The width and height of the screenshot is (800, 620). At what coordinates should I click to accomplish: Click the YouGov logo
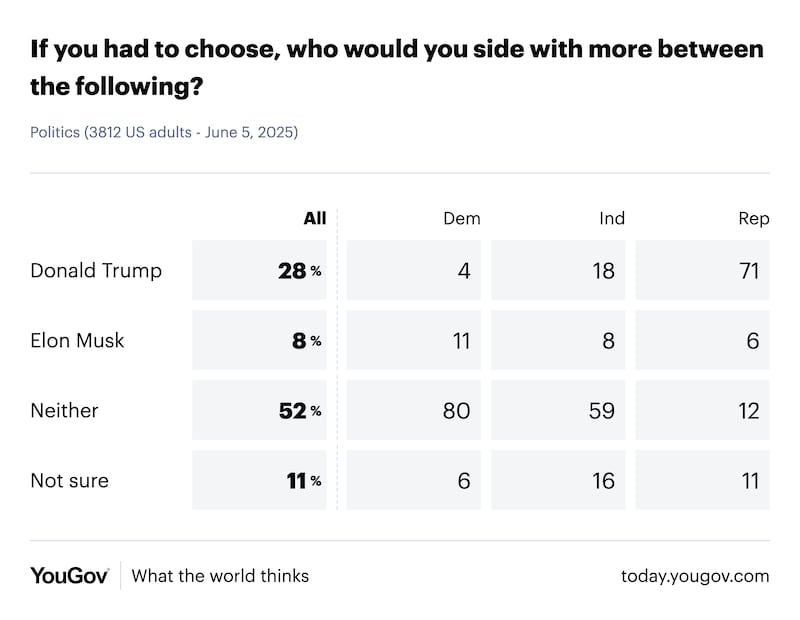coord(69,575)
